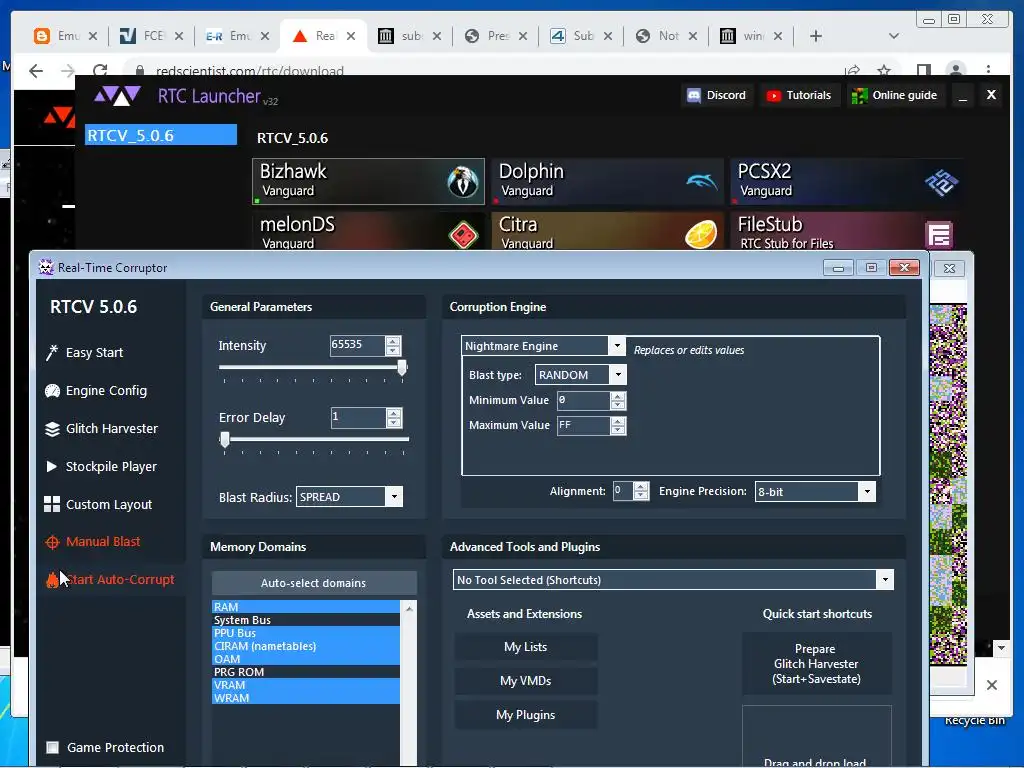Open Custom Layout grid icon

click(x=52, y=504)
